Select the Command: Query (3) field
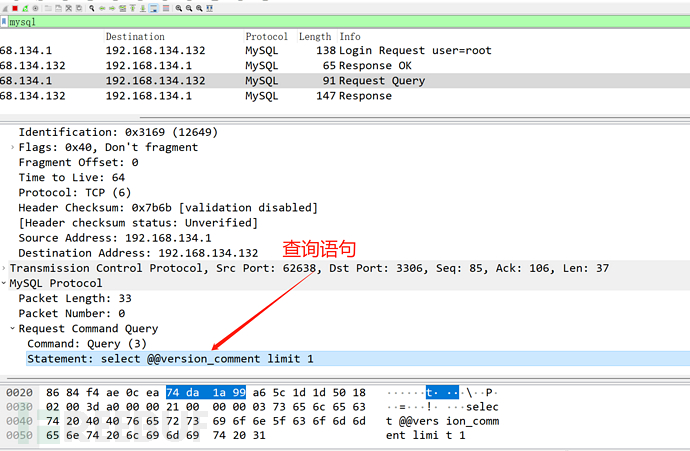 pos(87,344)
